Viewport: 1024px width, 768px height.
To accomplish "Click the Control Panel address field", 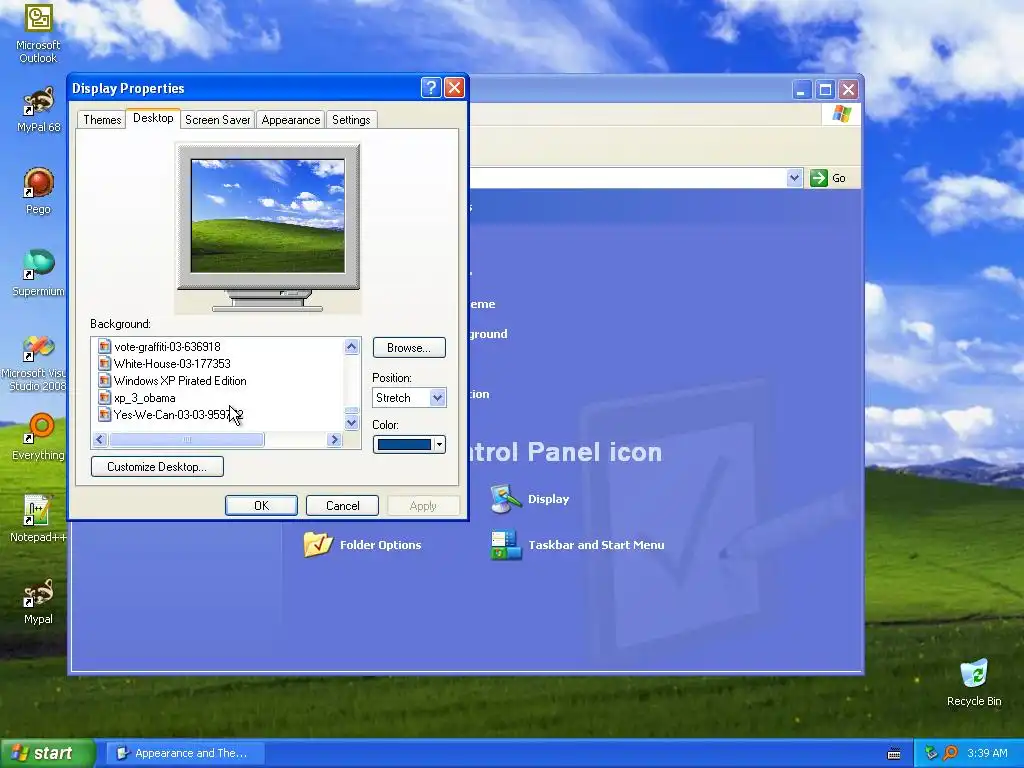I will (x=627, y=178).
